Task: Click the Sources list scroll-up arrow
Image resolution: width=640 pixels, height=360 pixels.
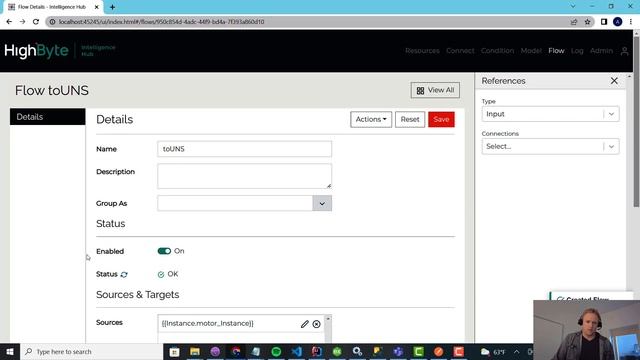Action: click(328, 318)
